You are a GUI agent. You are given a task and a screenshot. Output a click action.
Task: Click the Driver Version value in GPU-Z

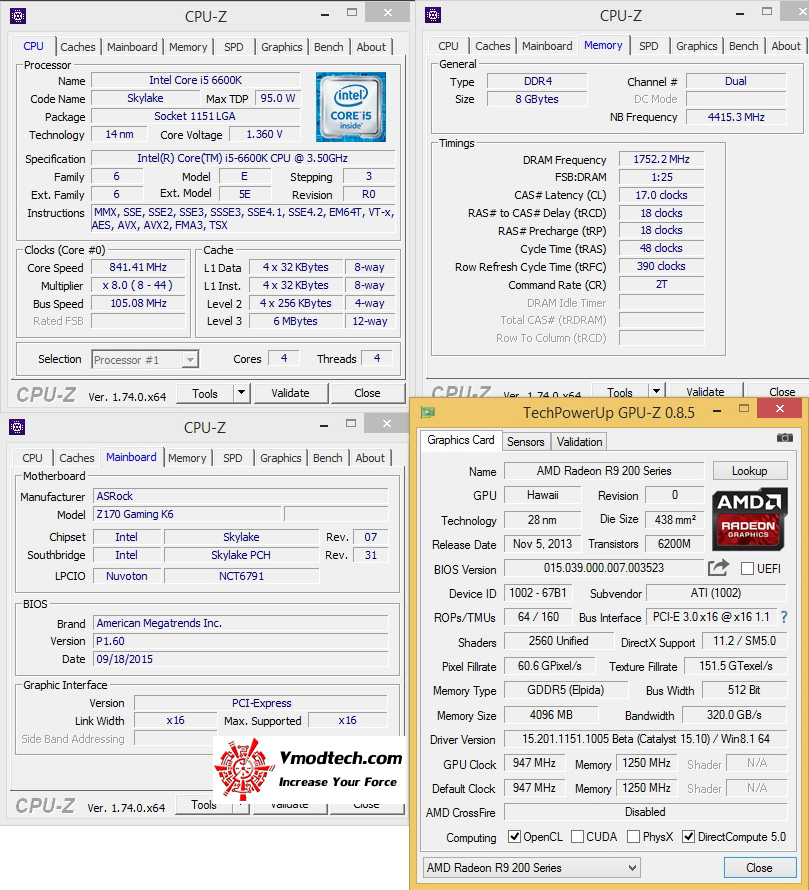pyautogui.click(x=645, y=739)
